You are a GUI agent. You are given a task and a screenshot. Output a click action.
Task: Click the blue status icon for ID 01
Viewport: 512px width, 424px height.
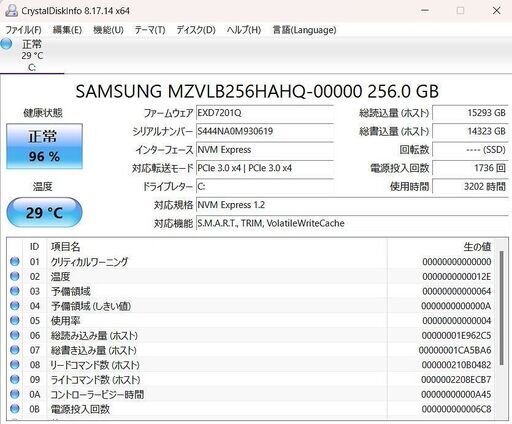point(15,262)
